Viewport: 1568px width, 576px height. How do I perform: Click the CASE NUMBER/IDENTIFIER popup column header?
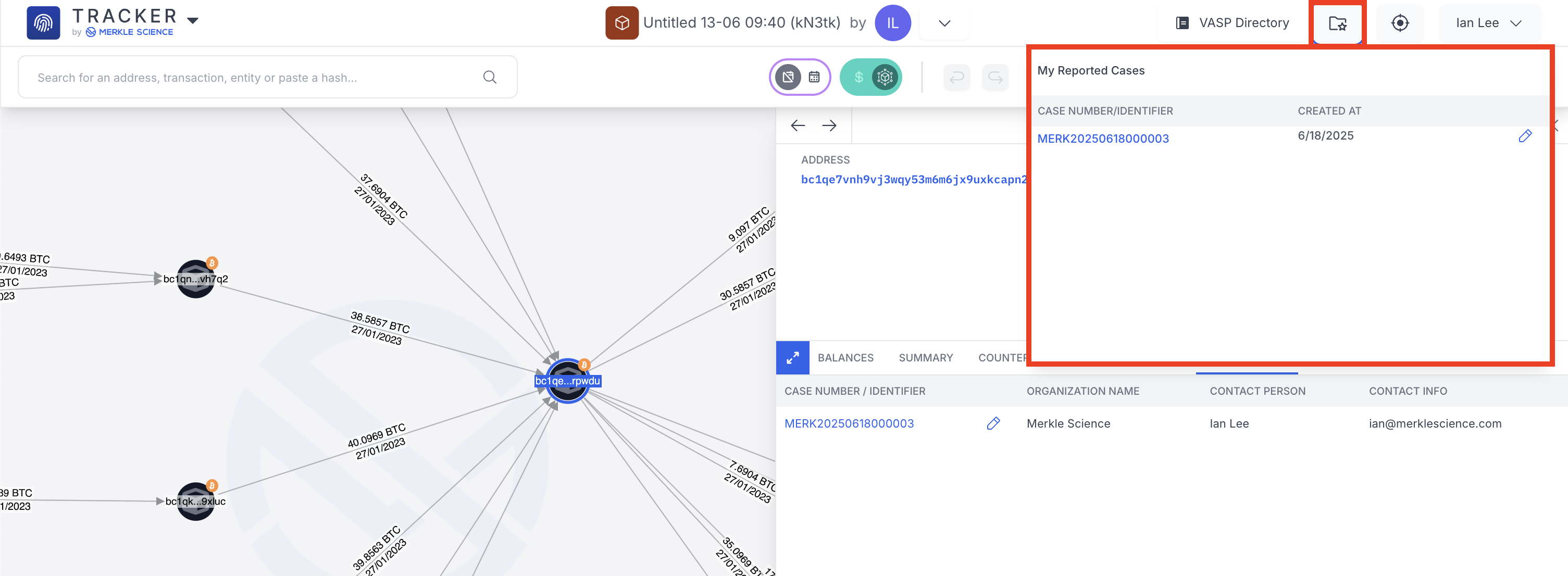pyautogui.click(x=1105, y=111)
